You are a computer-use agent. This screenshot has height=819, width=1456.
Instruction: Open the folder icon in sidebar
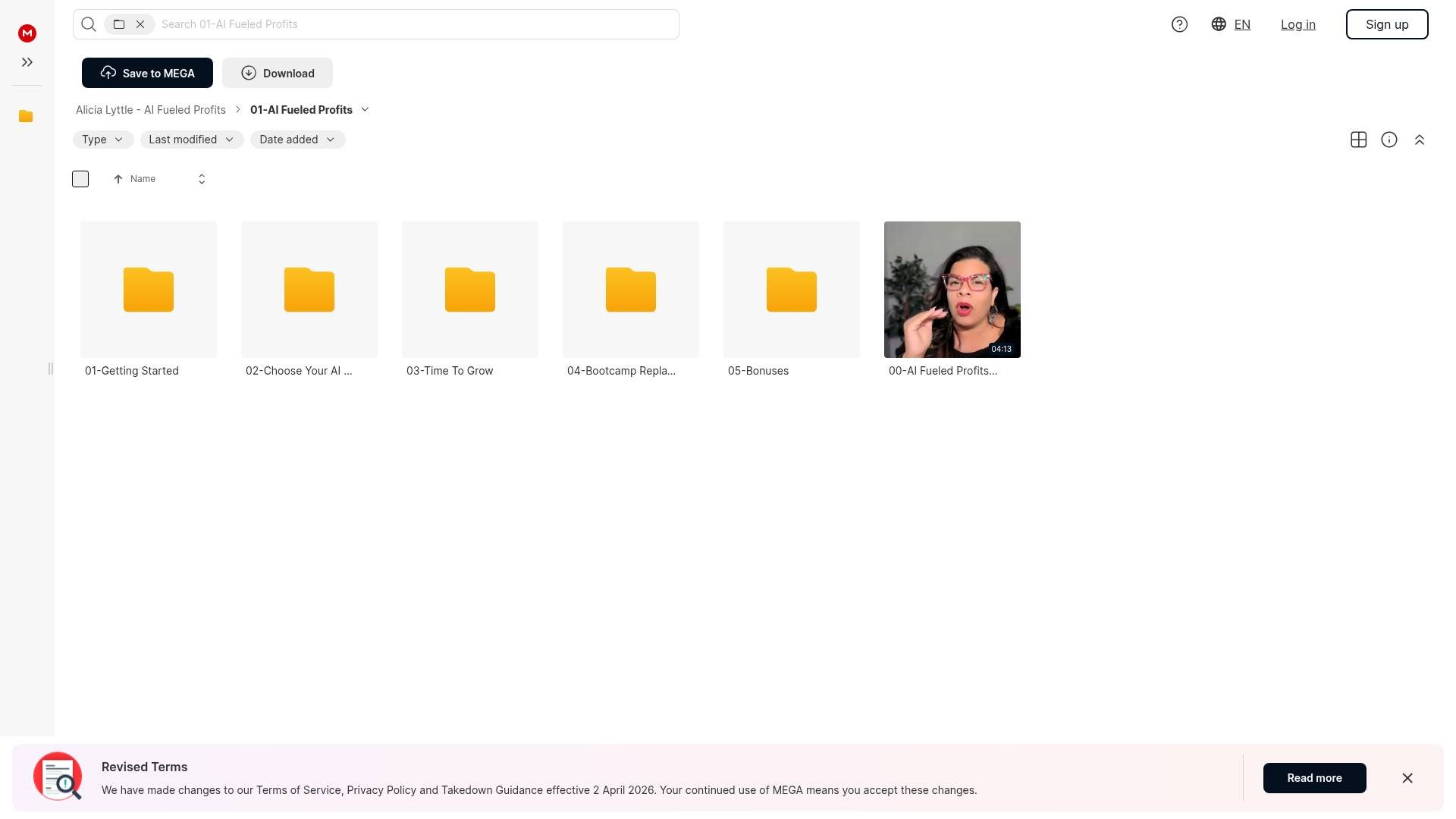26,116
